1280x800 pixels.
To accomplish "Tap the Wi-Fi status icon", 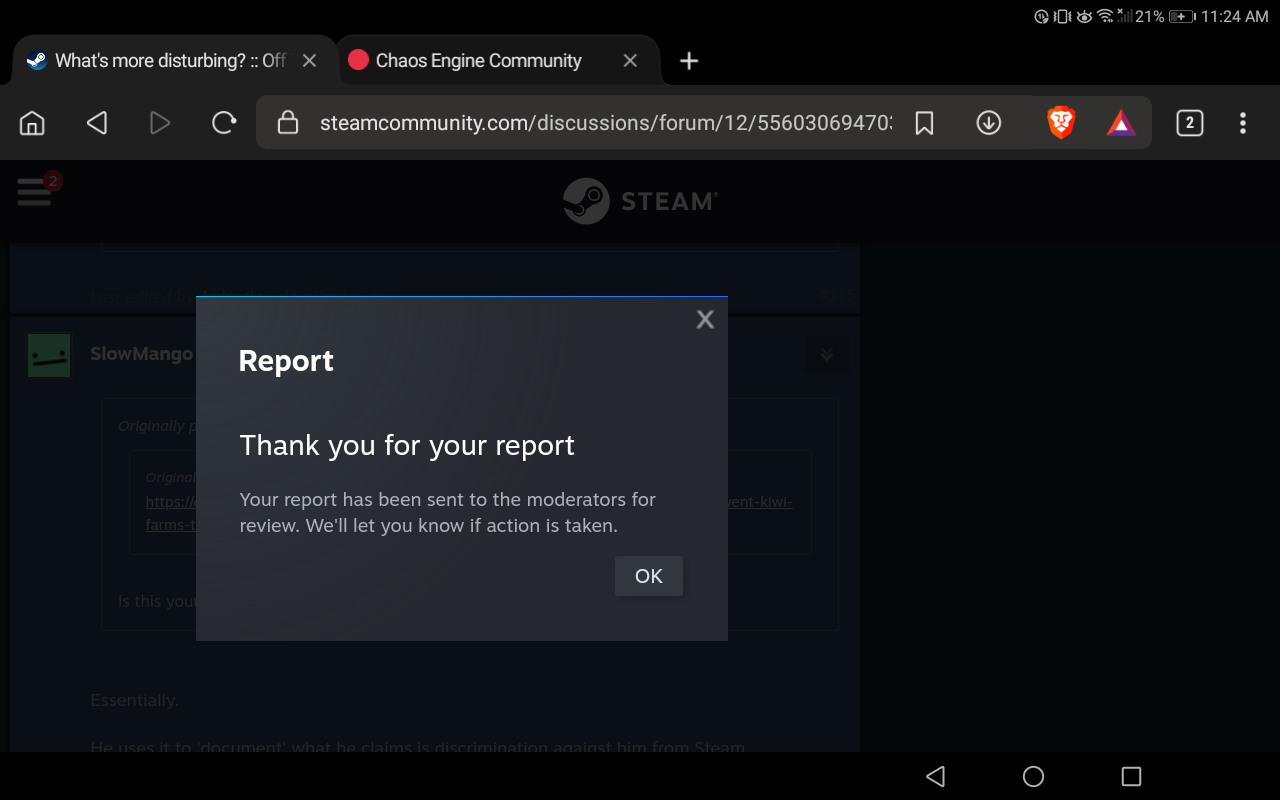I will click(1105, 16).
